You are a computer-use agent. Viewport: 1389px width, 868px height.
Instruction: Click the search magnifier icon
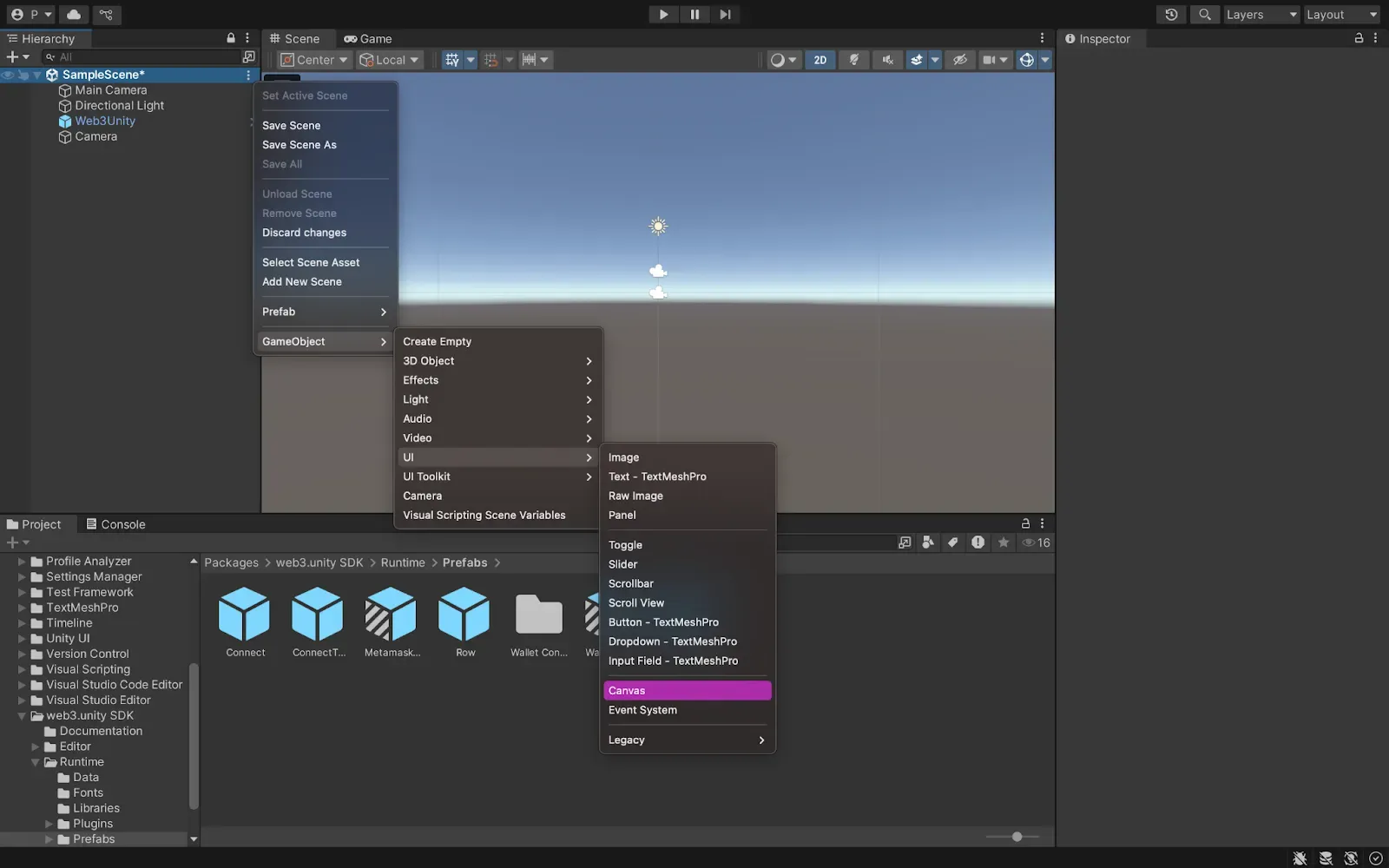point(1204,15)
